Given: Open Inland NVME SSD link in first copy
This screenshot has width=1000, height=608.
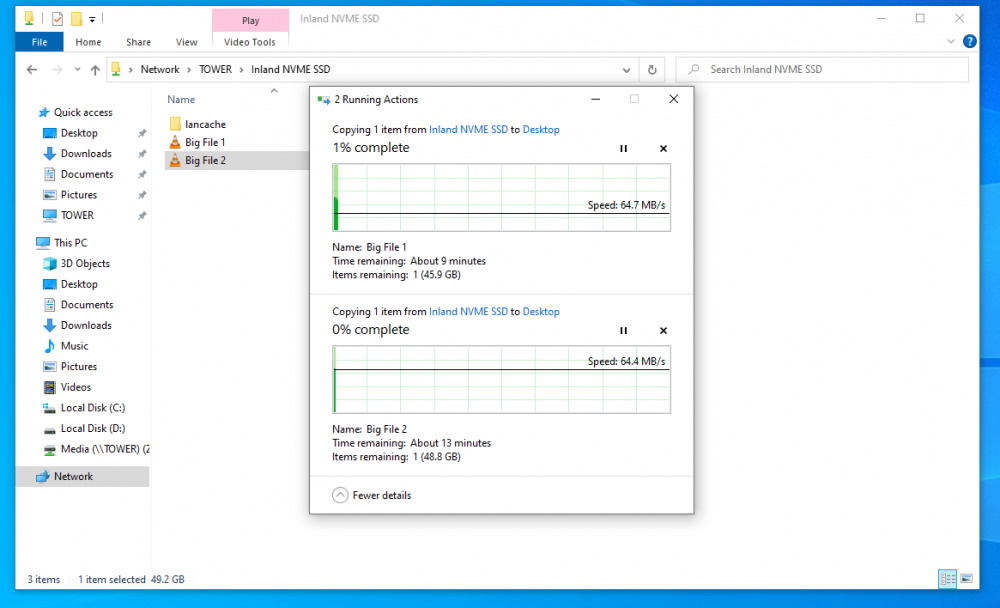Looking at the screenshot, I should tap(468, 130).
